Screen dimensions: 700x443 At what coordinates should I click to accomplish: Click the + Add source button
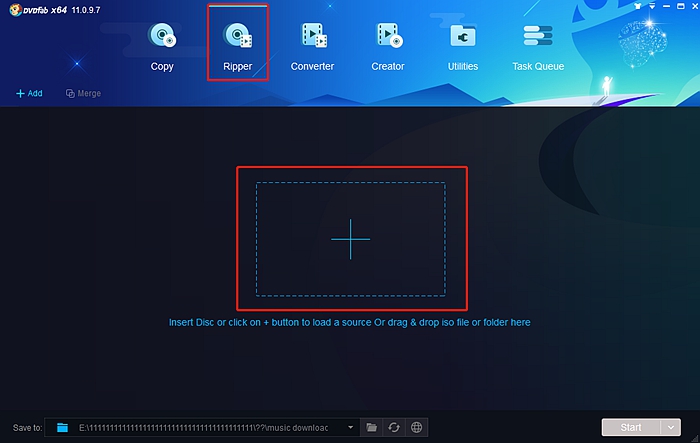coord(29,94)
